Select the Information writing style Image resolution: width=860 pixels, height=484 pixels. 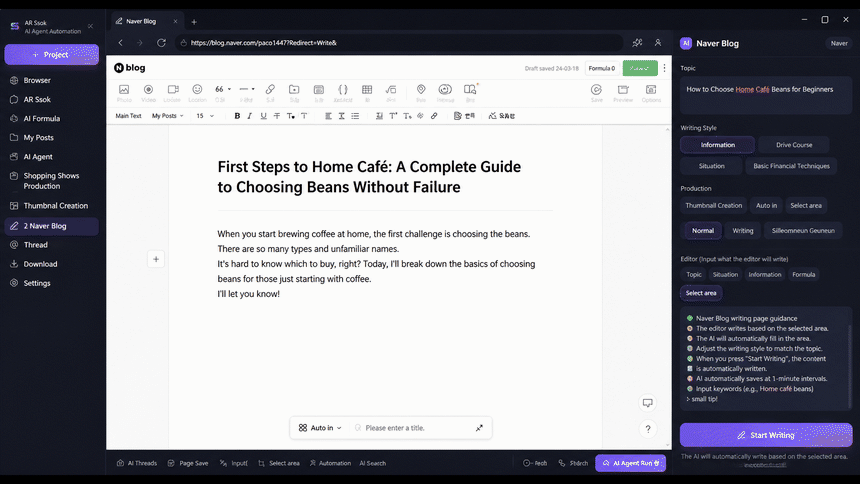[717, 145]
